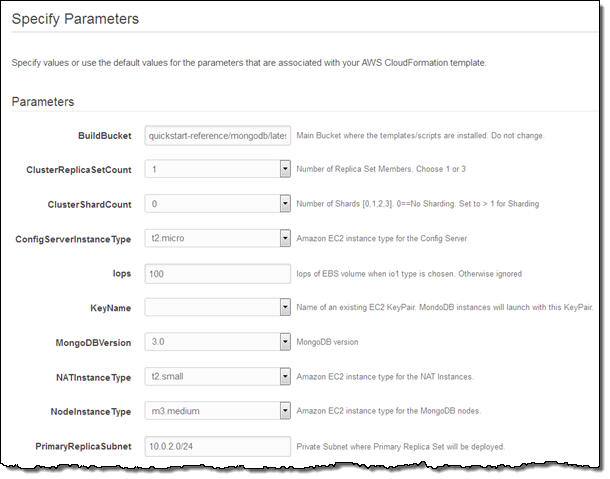Click the PrimaryReplicaSubnet input field
The width and height of the screenshot is (610, 479).
click(x=217, y=445)
